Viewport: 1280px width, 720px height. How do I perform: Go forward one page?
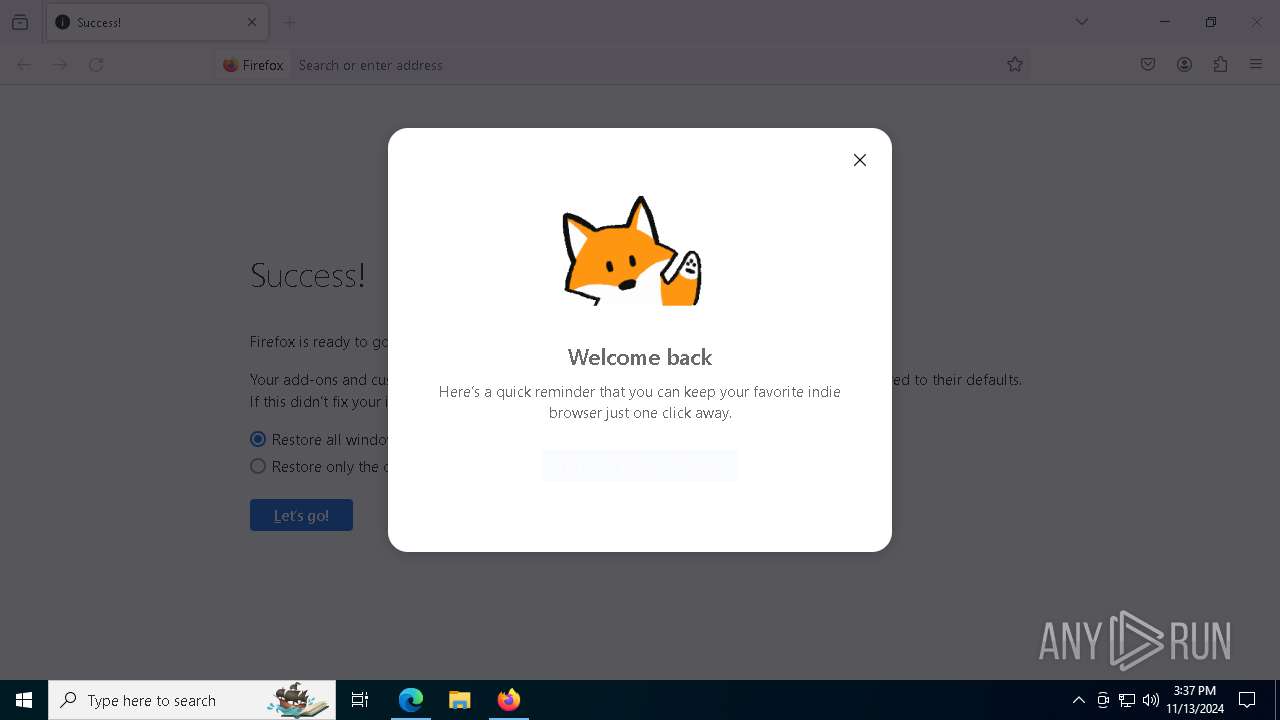tap(60, 65)
